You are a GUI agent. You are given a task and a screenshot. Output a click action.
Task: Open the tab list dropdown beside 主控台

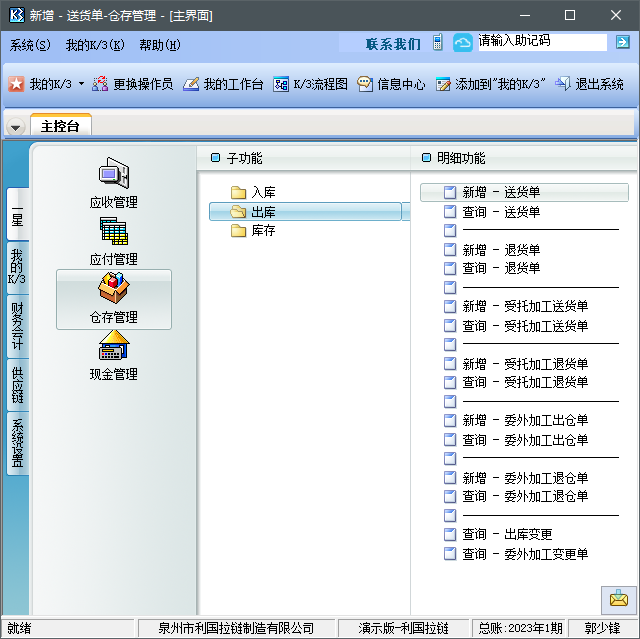[15, 127]
